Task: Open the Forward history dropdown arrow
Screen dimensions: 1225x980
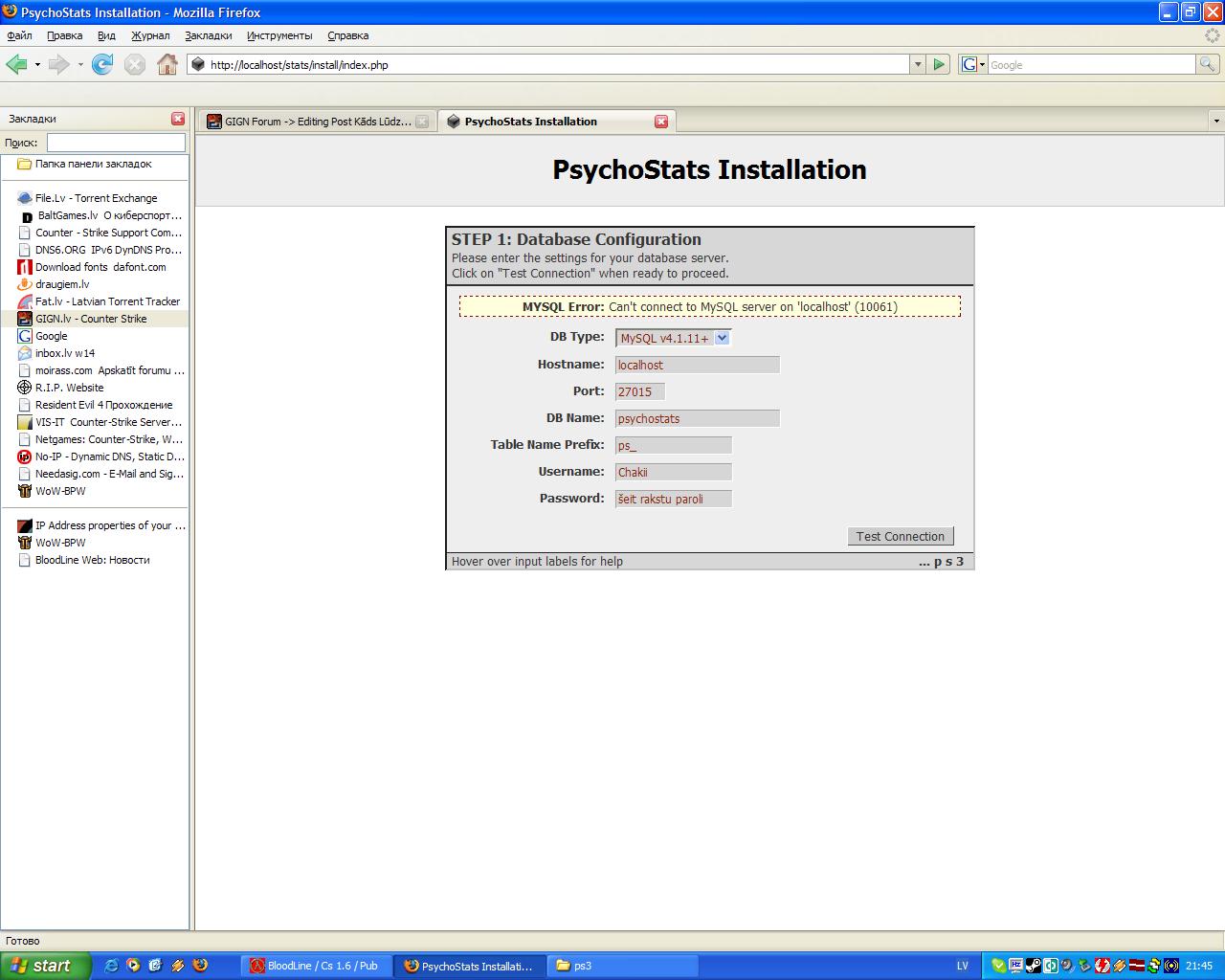Action: 80,65
